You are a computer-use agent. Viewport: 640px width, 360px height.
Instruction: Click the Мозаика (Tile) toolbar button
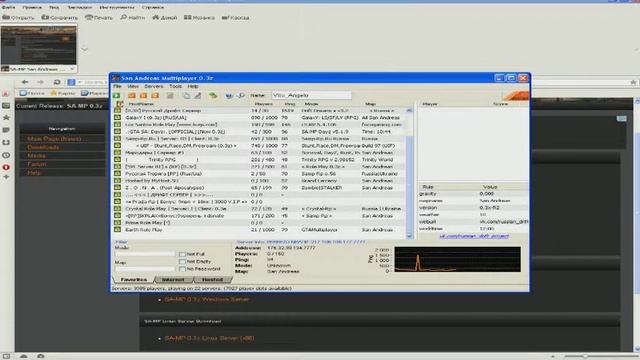point(199,18)
